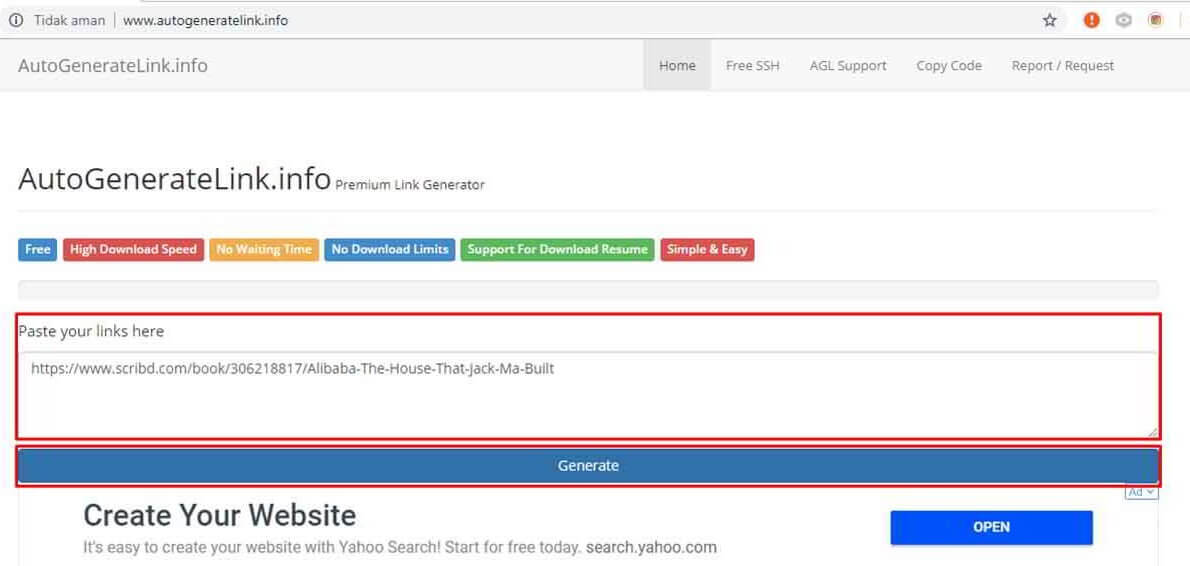Click the empty gray progress bar
This screenshot has height=566, width=1190.
pyautogui.click(x=588, y=290)
